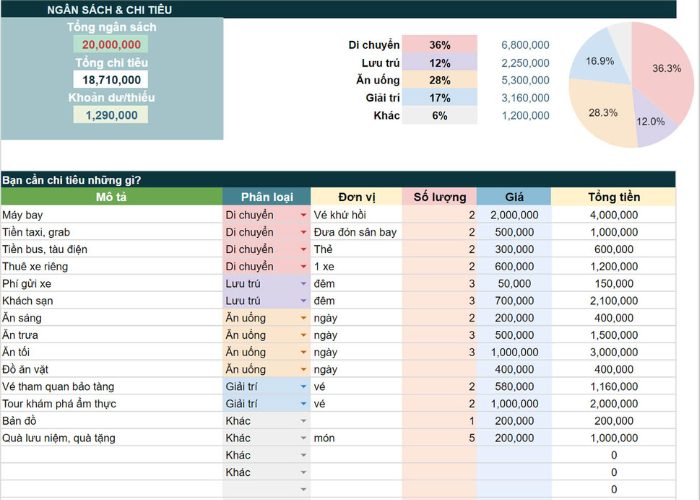The width and height of the screenshot is (700, 500).
Task: Open category dropdown for Tiền bus, tàu điện row
Action: point(303,250)
